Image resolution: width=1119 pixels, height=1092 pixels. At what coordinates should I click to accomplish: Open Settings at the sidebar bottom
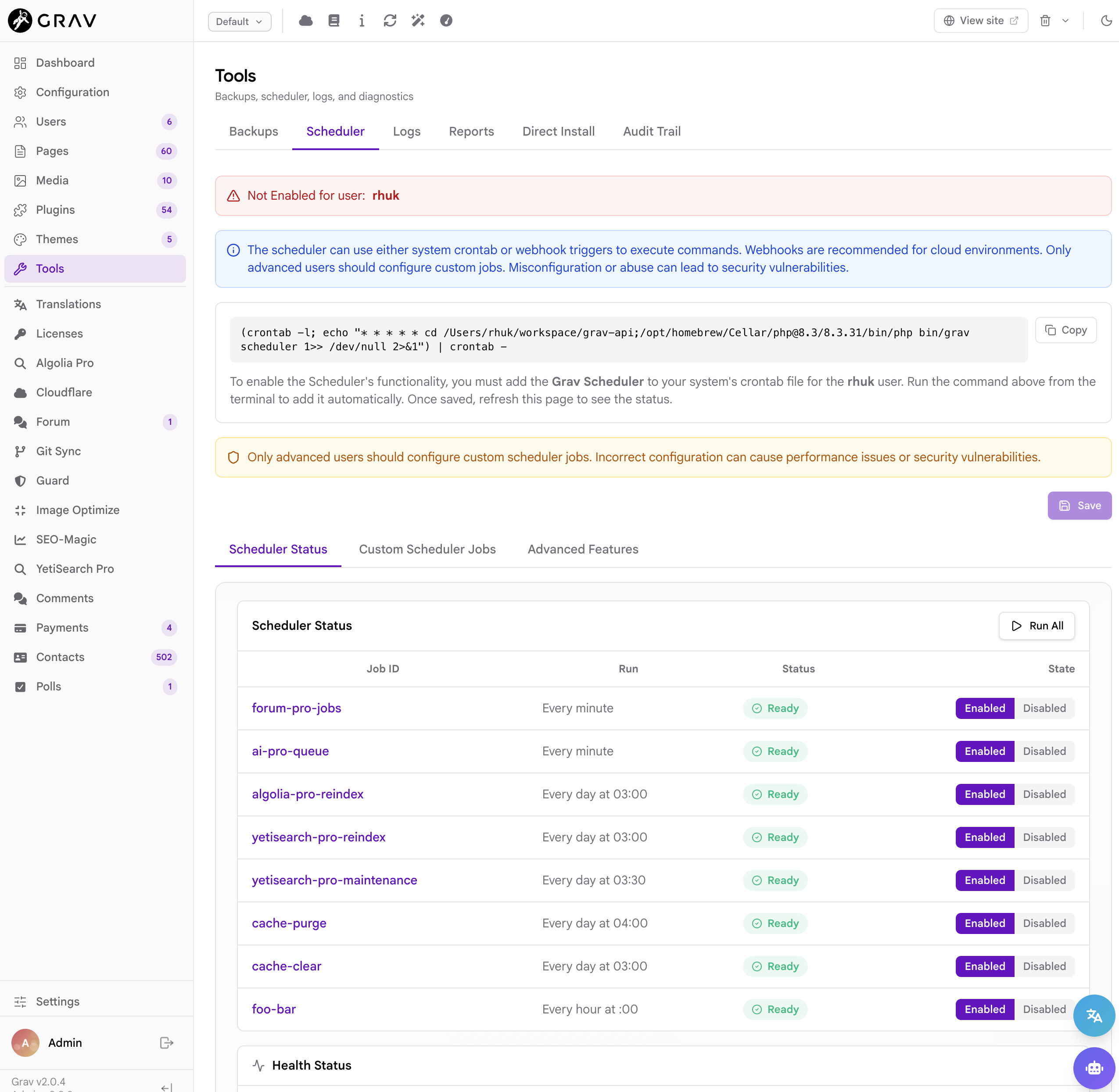pos(95,1002)
